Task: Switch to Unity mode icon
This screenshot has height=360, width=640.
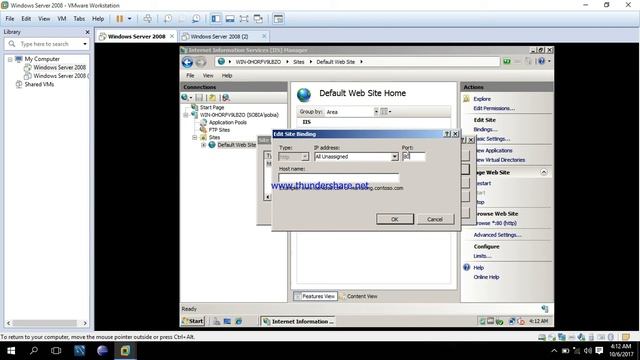Action: tap(258, 19)
